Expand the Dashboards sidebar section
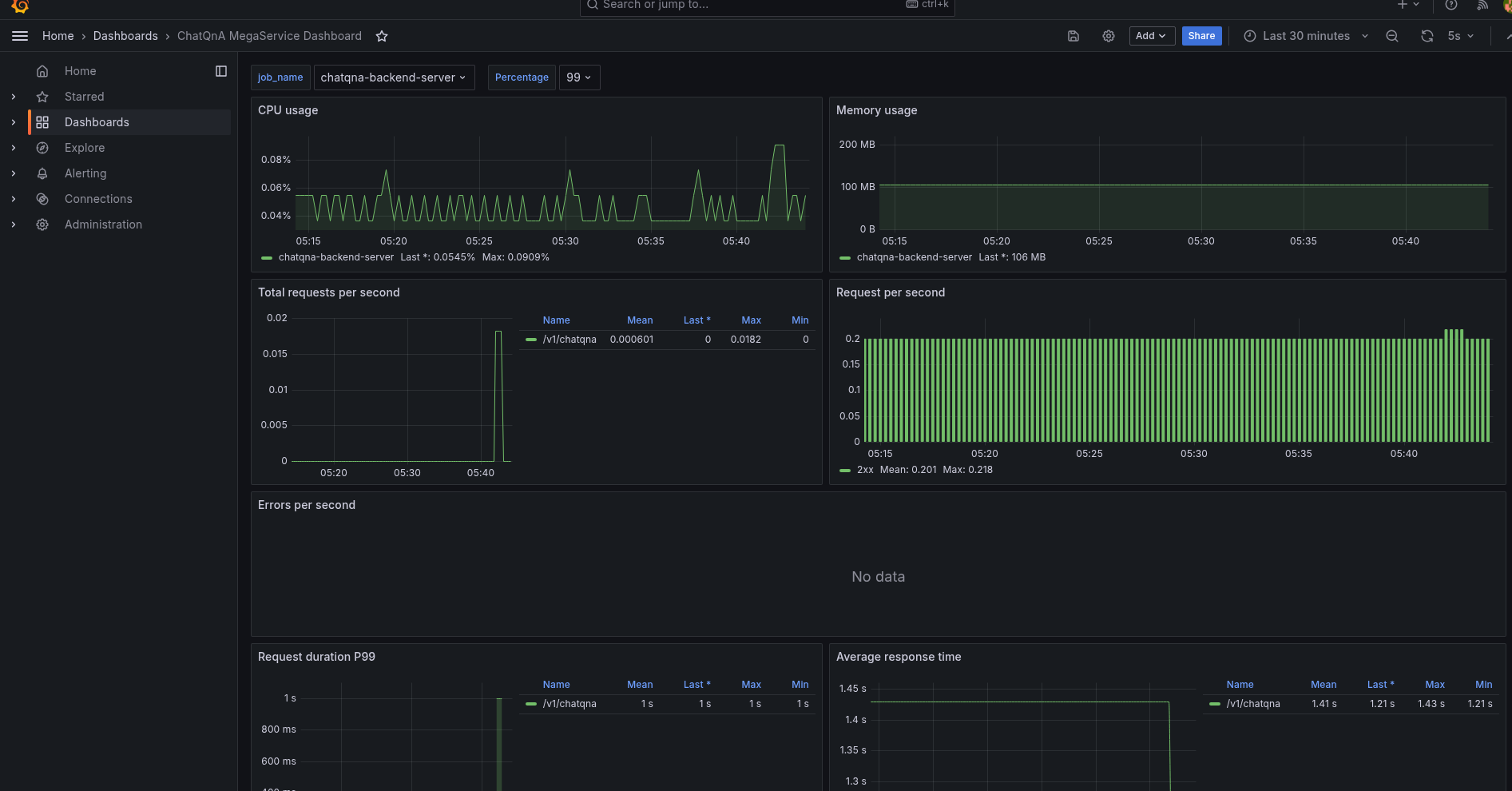 [14, 122]
